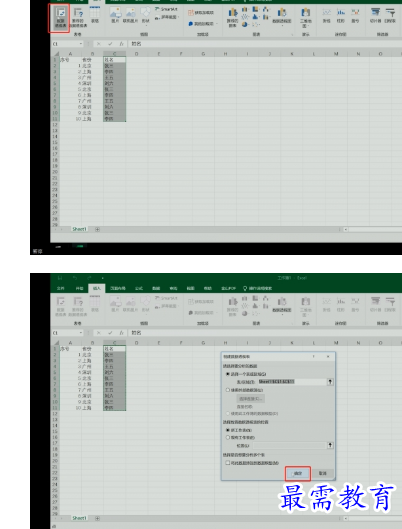Viewport: 402px width, 529px height.
Task: Click SmartArt in the upper window's ribbon
Action: (166, 9)
